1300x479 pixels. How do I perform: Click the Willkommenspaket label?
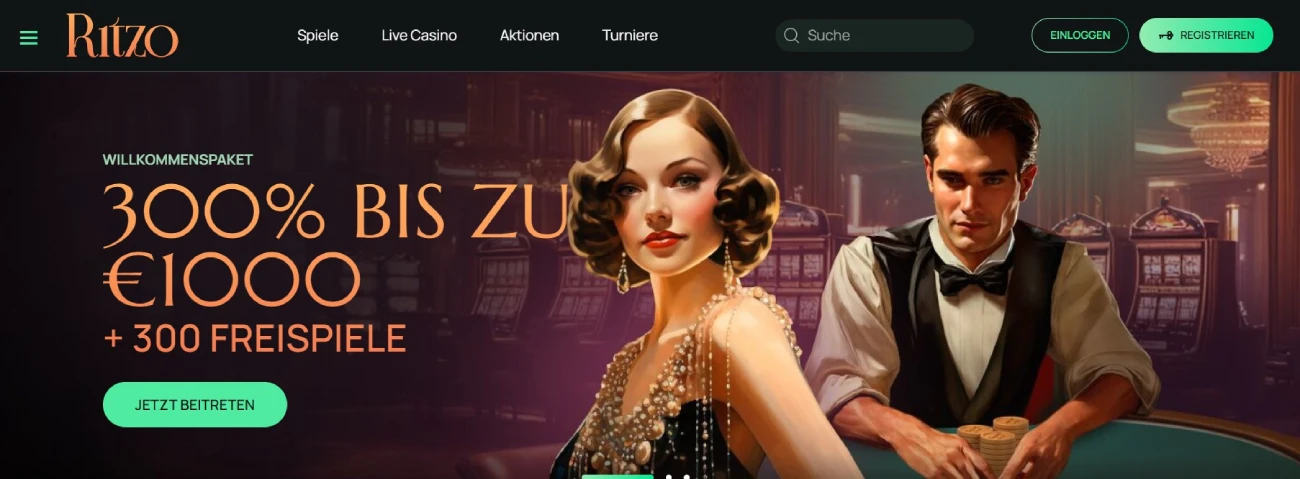(x=178, y=160)
